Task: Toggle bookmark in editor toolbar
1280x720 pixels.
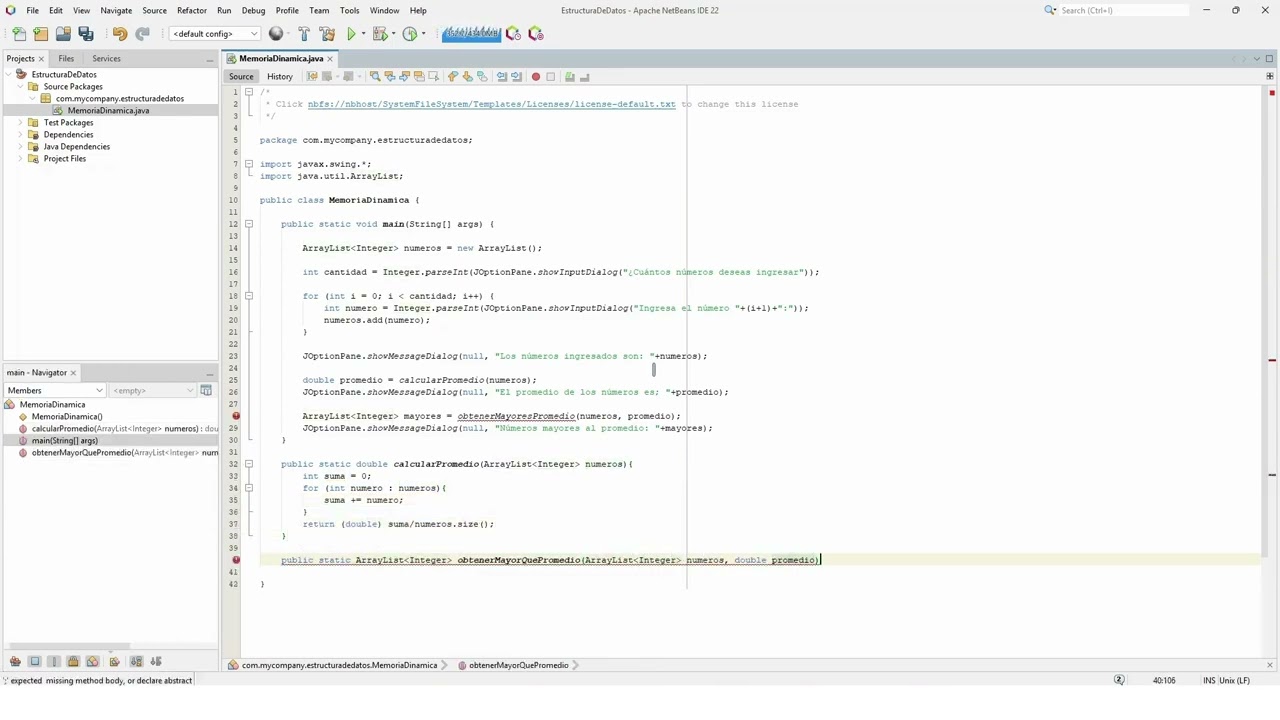Action: (x=482, y=77)
